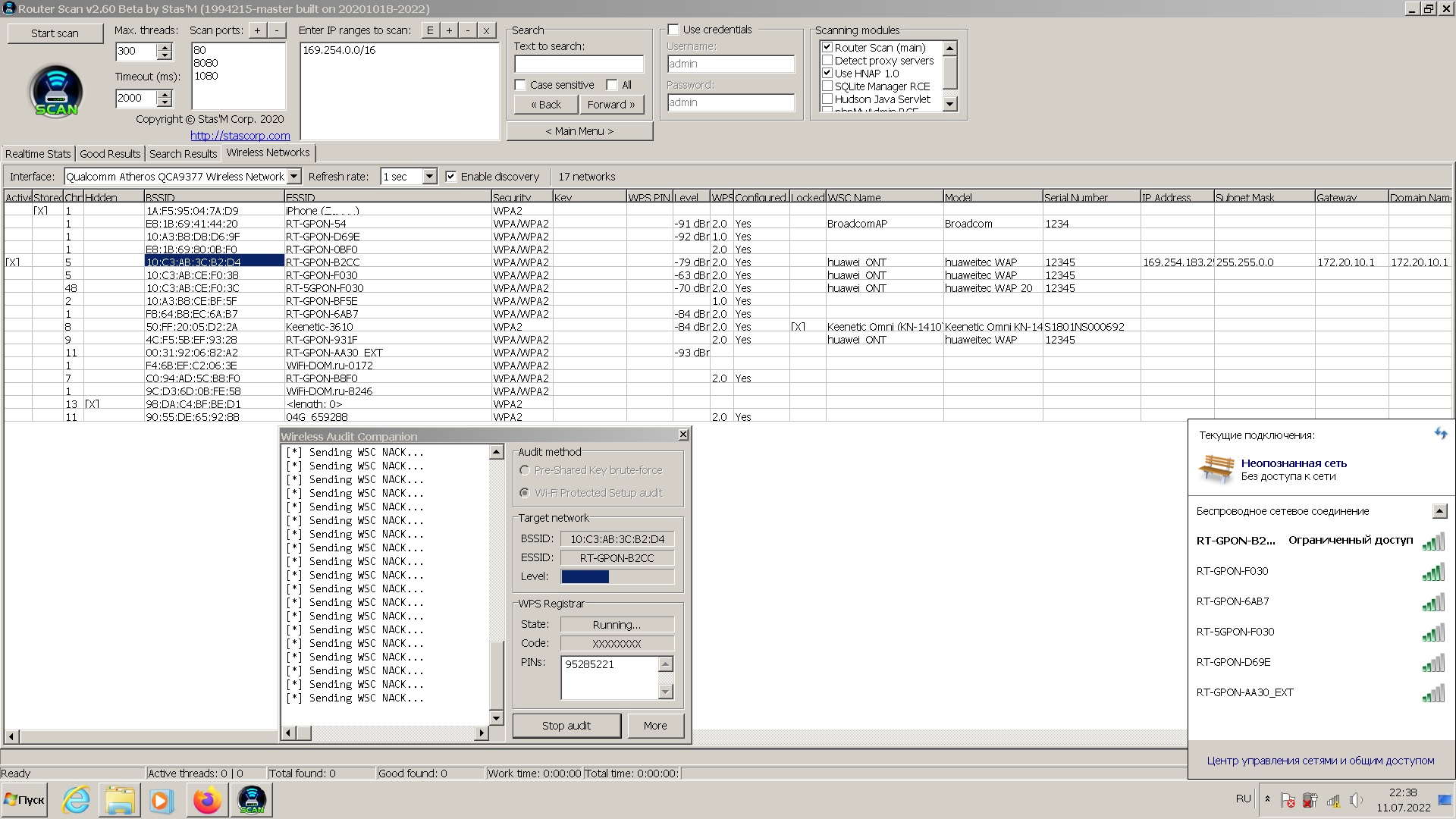Expand the Refresh rate dropdown
The height and width of the screenshot is (819, 1456).
(x=428, y=177)
